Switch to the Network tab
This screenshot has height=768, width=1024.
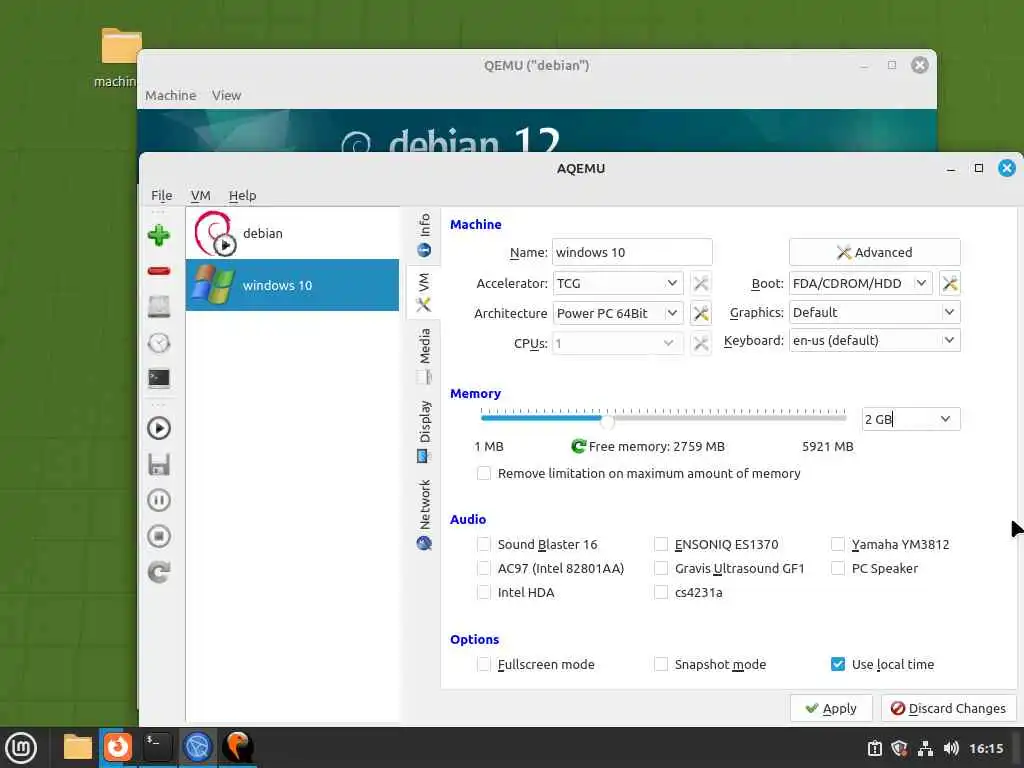pos(424,515)
